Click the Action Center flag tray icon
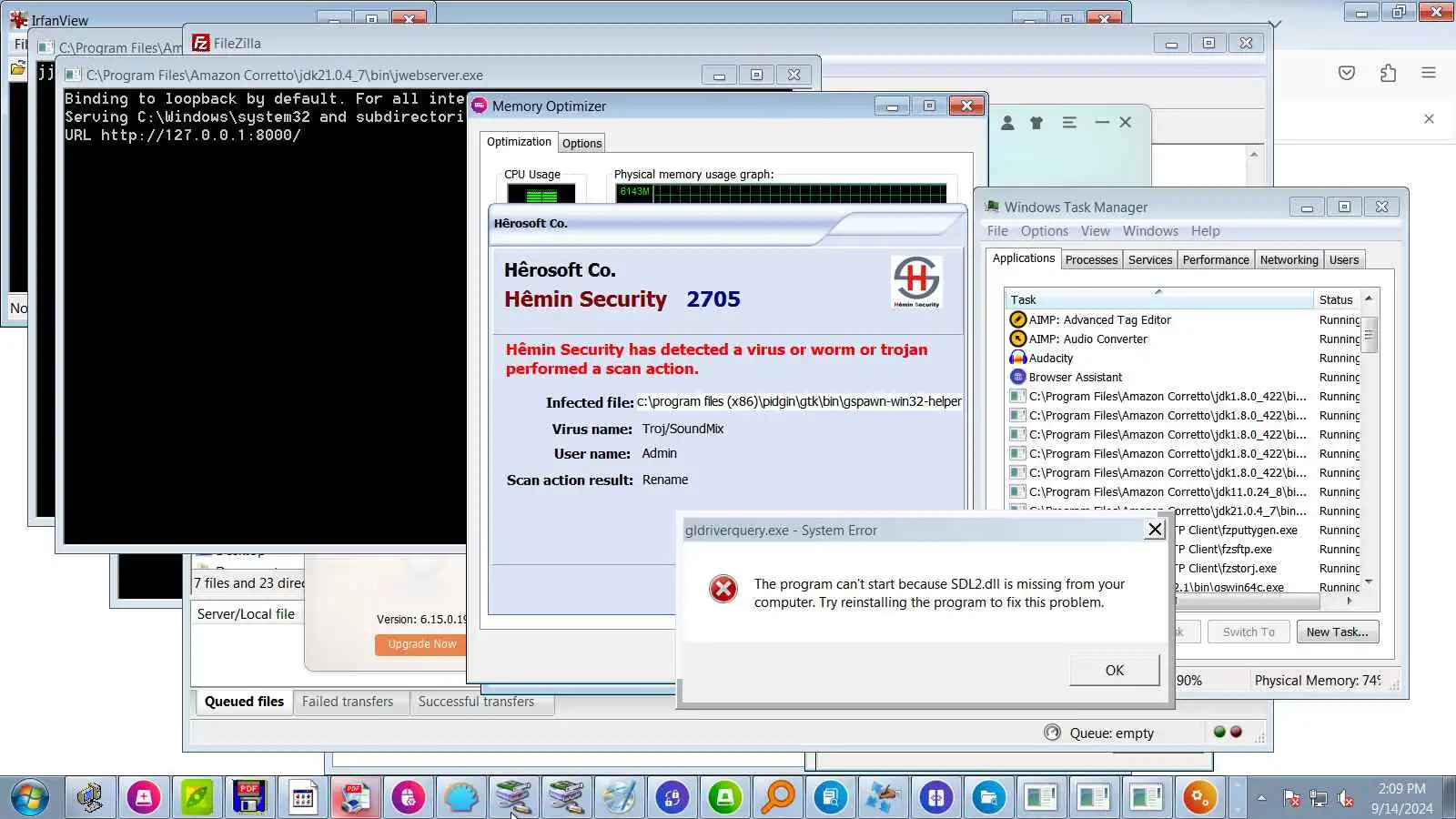1456x819 pixels. click(x=1291, y=799)
